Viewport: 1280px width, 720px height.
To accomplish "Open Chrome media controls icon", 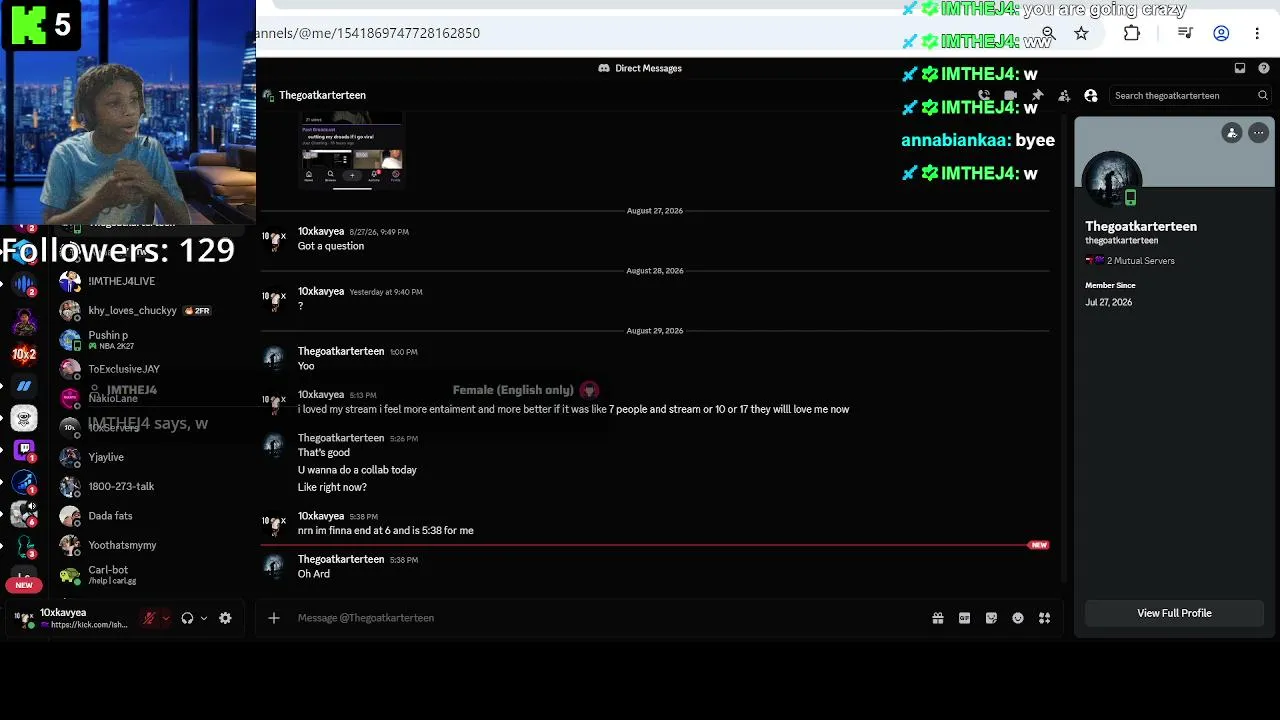I will [x=1185, y=33].
